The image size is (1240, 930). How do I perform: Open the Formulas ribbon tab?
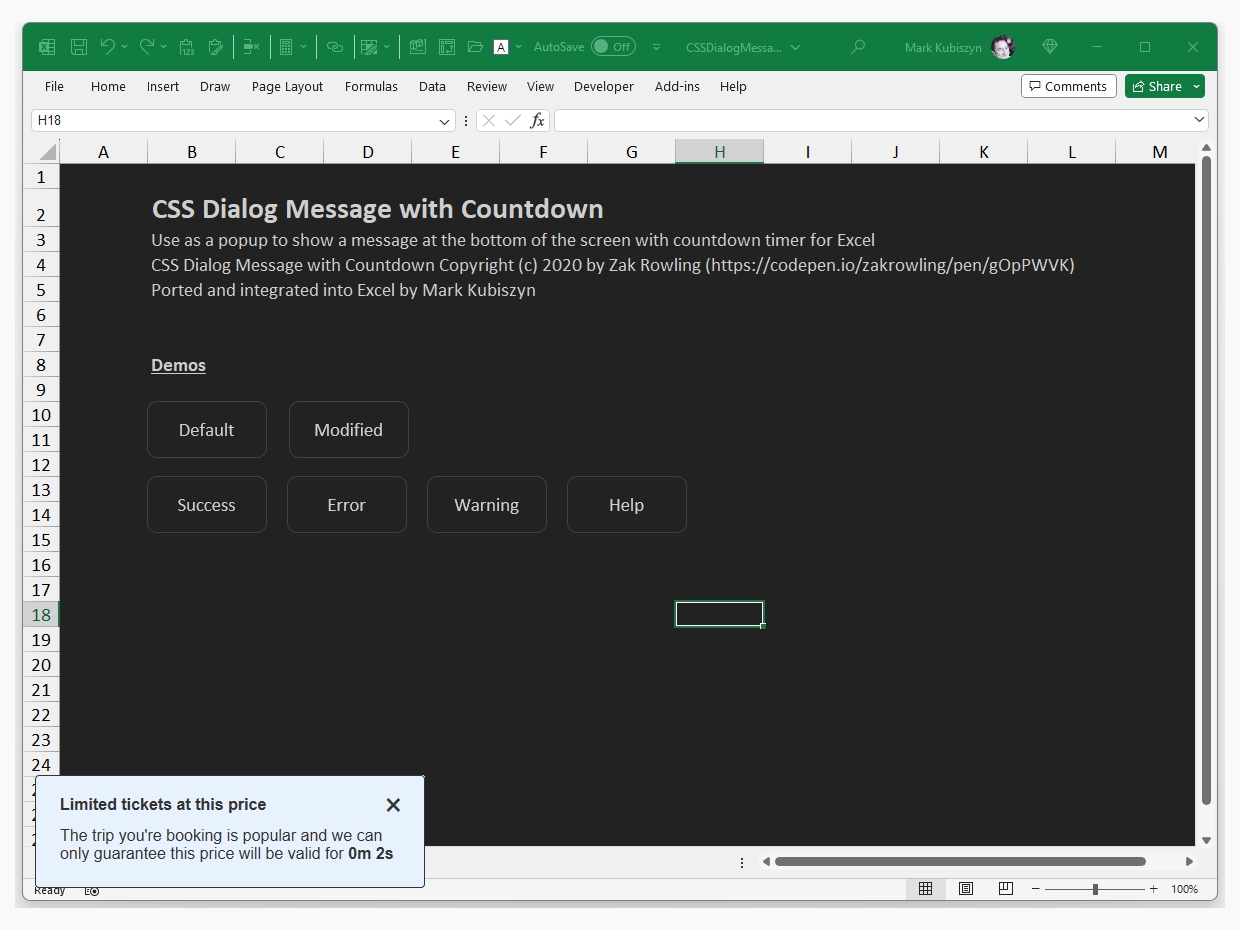tap(371, 87)
